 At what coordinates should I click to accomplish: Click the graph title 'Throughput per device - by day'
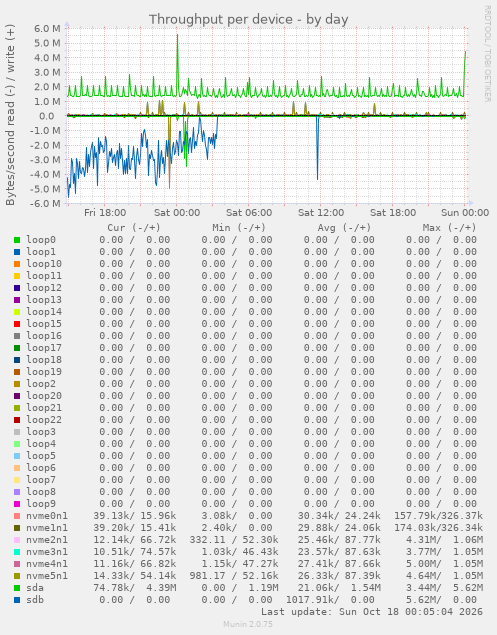click(248, 19)
